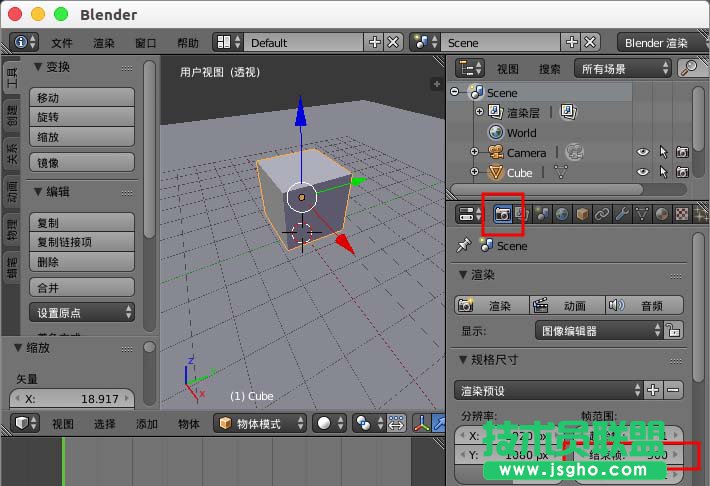Open the Constraints properties tab
Image resolution: width=710 pixels, height=486 pixels.
click(602, 214)
